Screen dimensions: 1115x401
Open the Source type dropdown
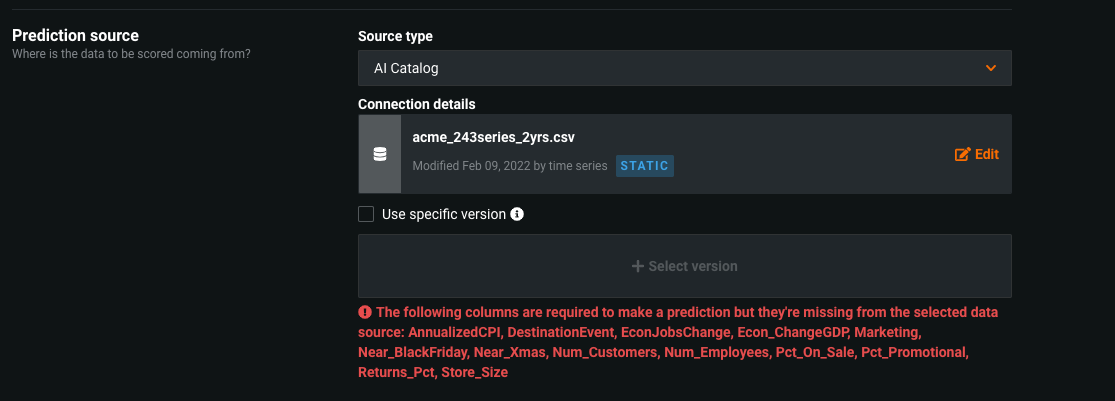[x=684, y=68]
